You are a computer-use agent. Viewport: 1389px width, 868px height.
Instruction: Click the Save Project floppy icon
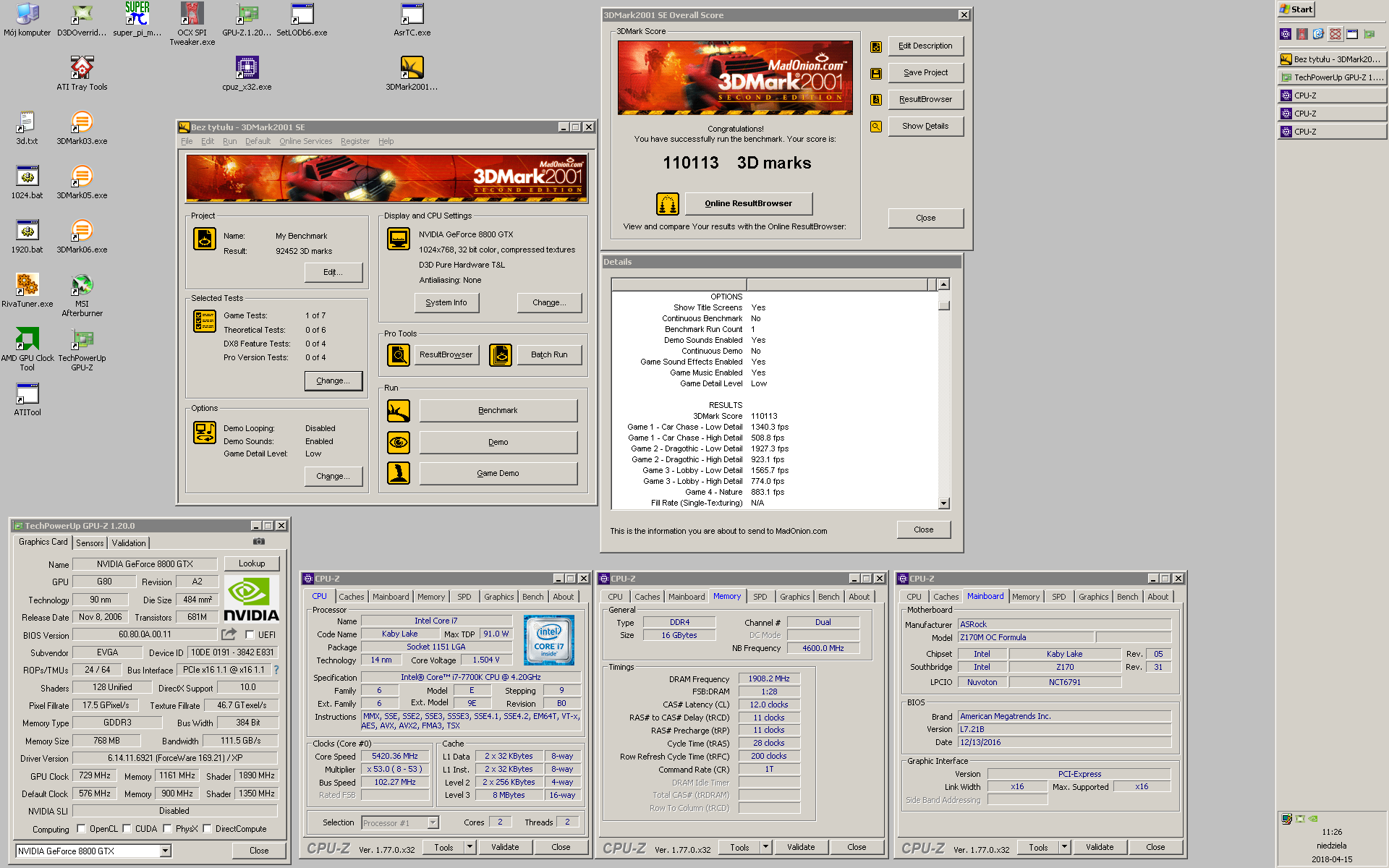[875, 73]
